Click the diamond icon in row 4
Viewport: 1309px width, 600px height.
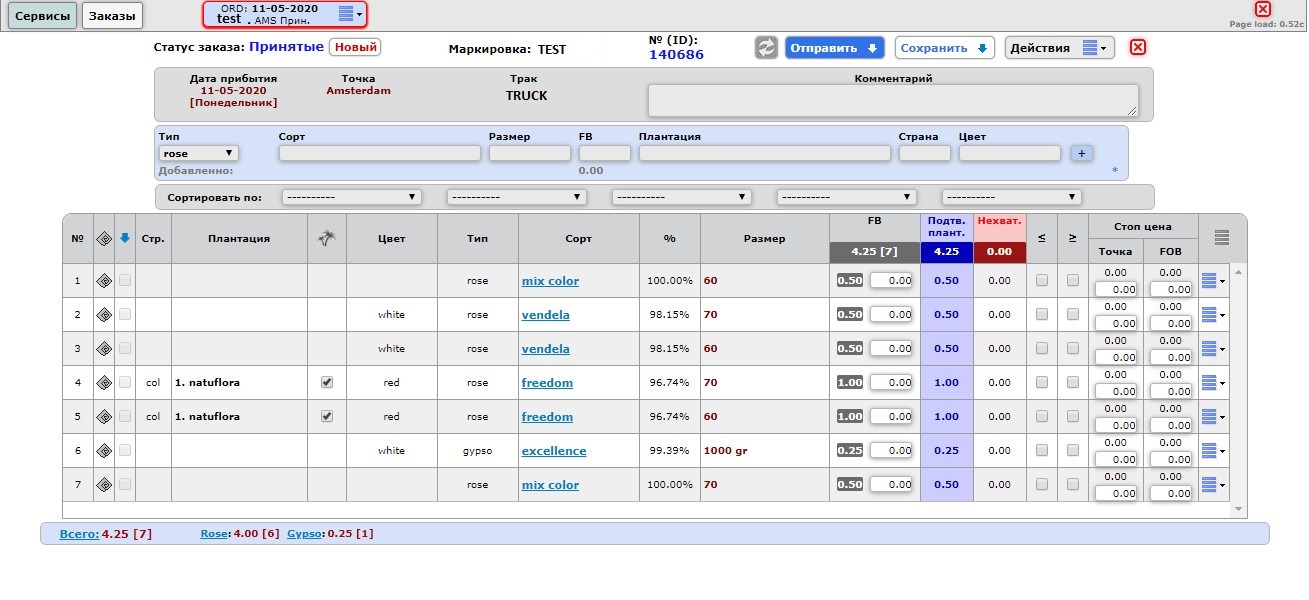(x=103, y=383)
